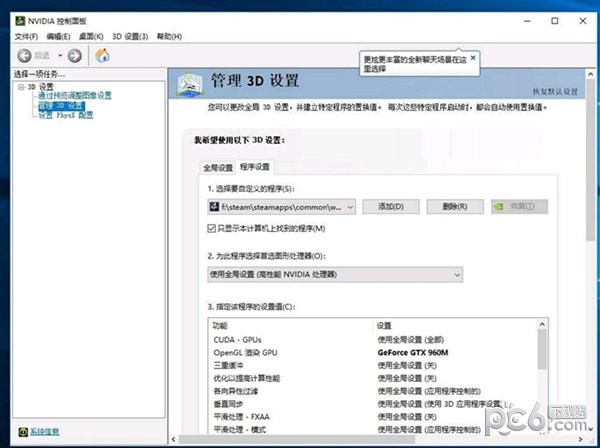Minimize the NVIDIA control panel window

pos(527,21)
